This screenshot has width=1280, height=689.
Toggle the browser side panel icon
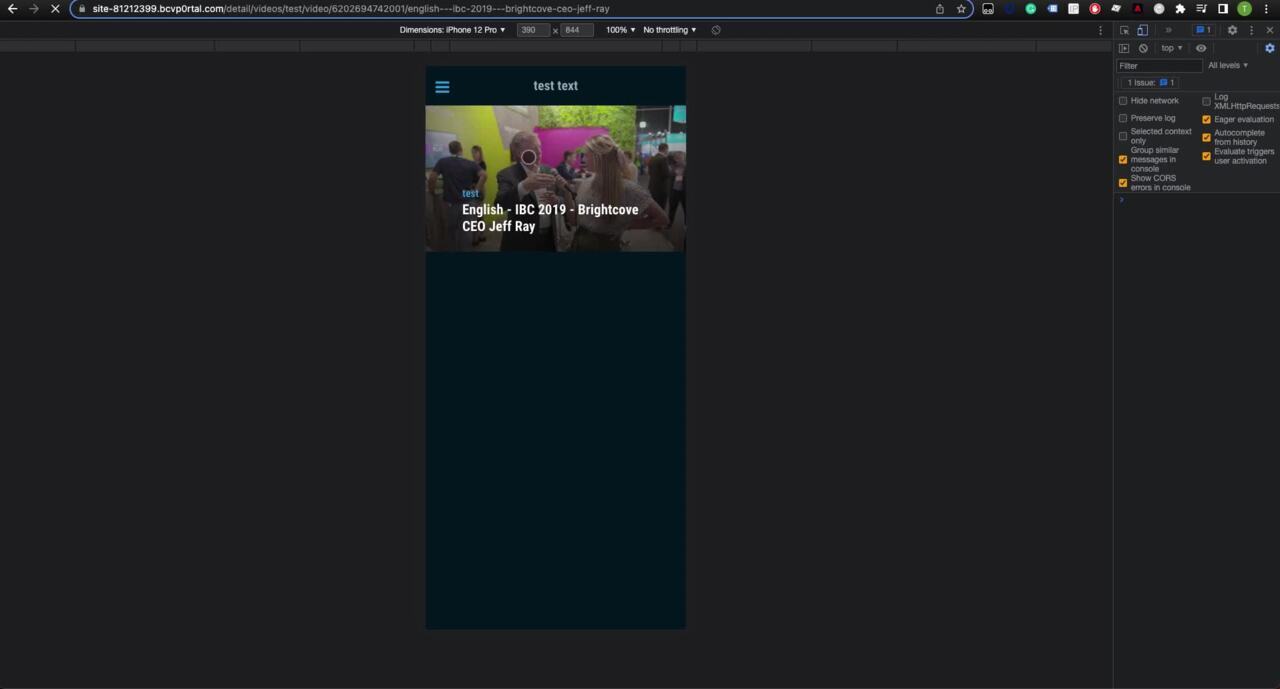pyautogui.click(x=1223, y=9)
